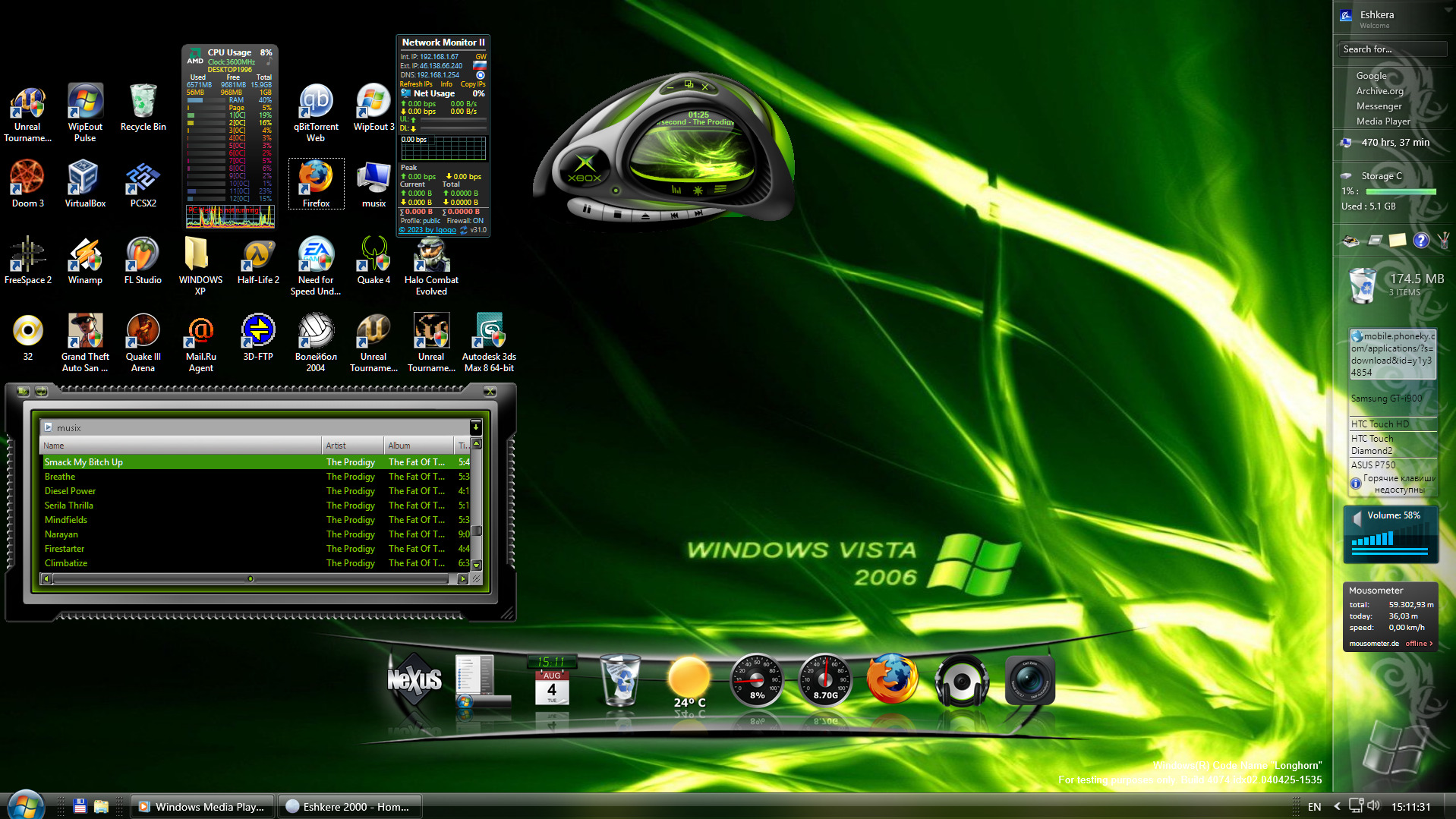Screen dimensions: 1456x819
Task: Pause playback on the Xbox media player
Action: pyautogui.click(x=587, y=207)
